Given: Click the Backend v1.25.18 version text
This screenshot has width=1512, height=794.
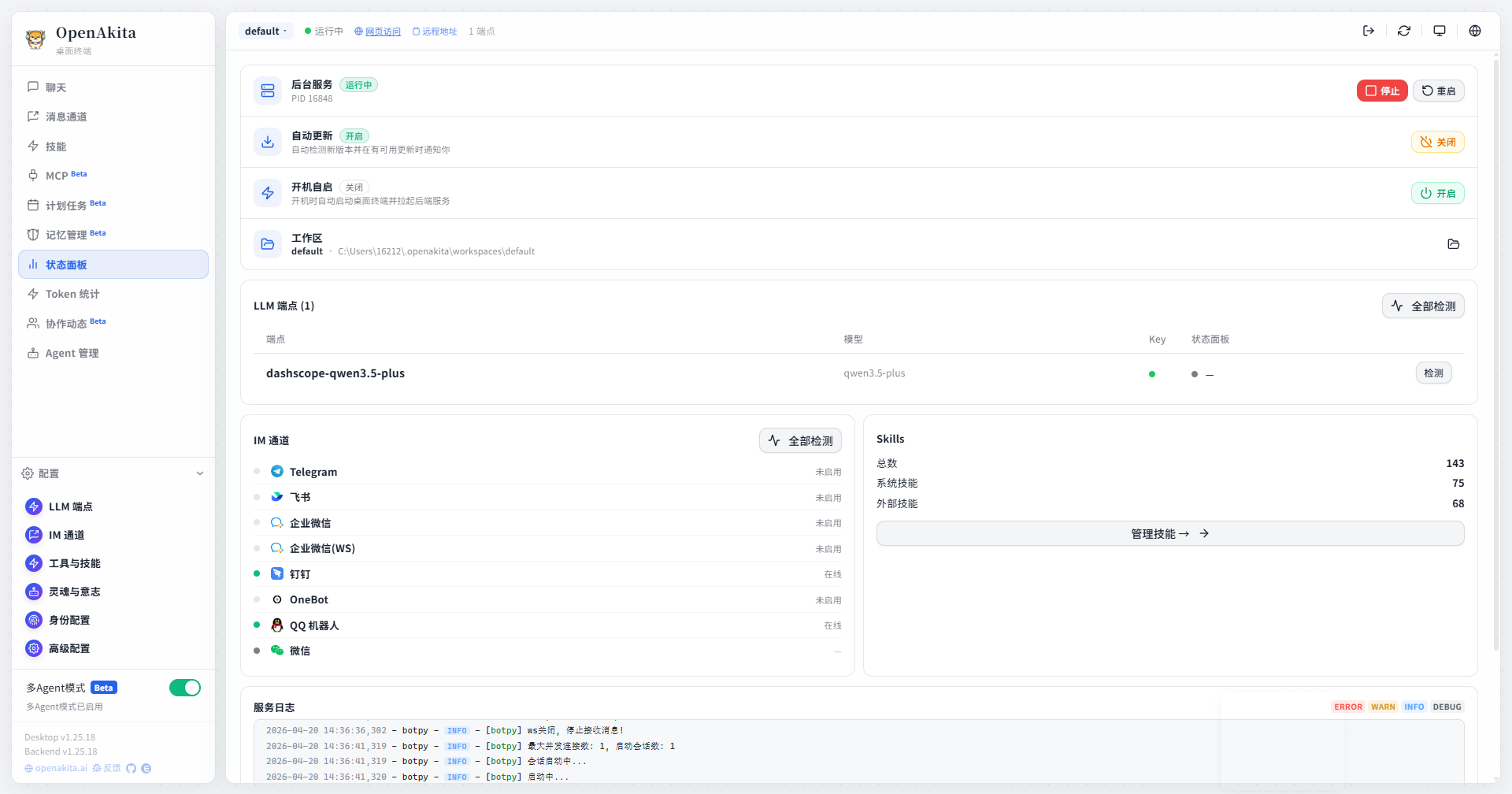Looking at the screenshot, I should click(61, 751).
